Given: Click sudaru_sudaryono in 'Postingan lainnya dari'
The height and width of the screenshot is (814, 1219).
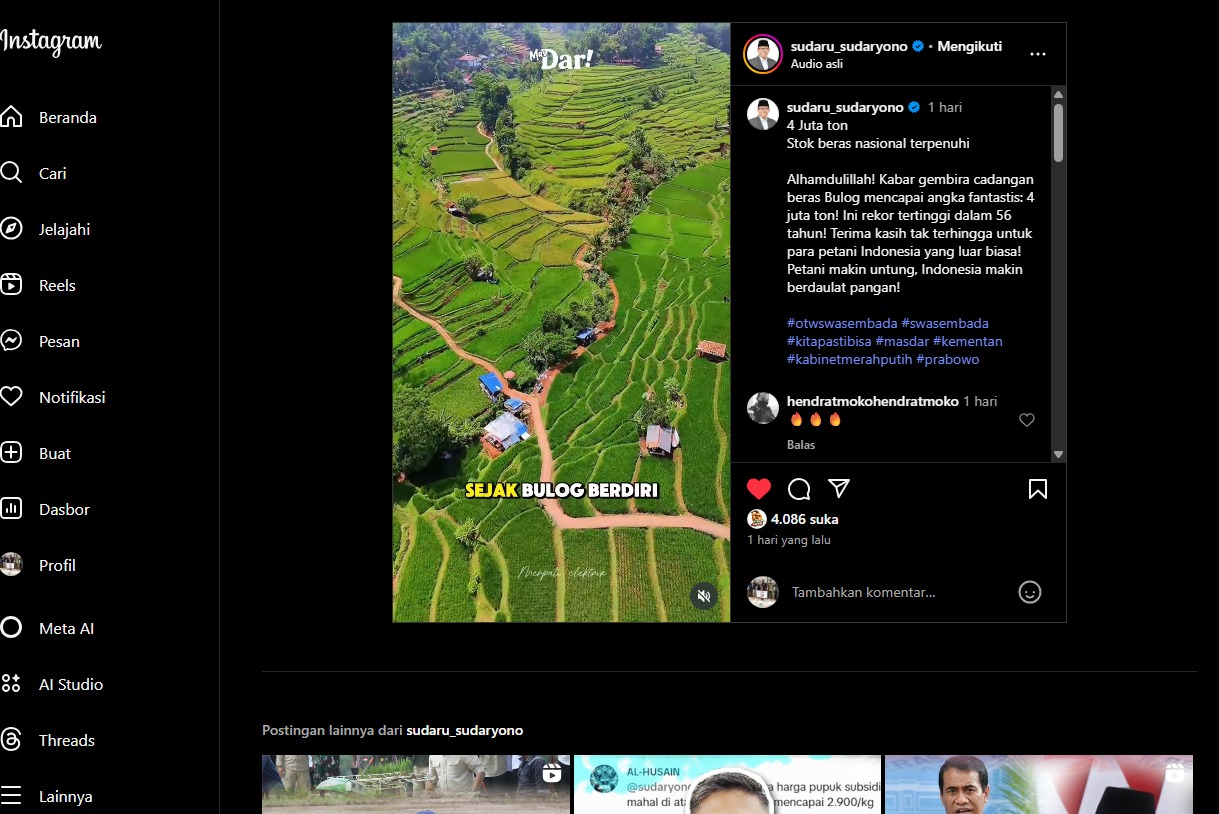Looking at the screenshot, I should (x=464, y=731).
